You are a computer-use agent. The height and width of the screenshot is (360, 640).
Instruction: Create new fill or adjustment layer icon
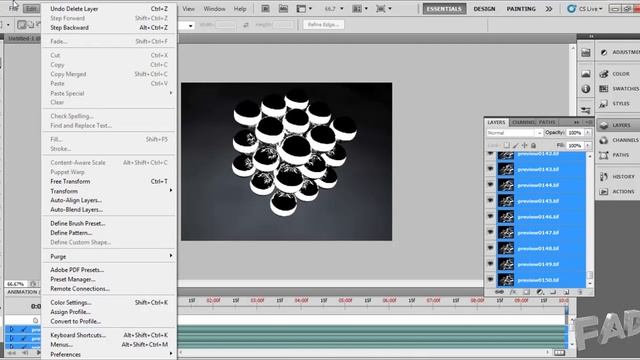(540, 292)
